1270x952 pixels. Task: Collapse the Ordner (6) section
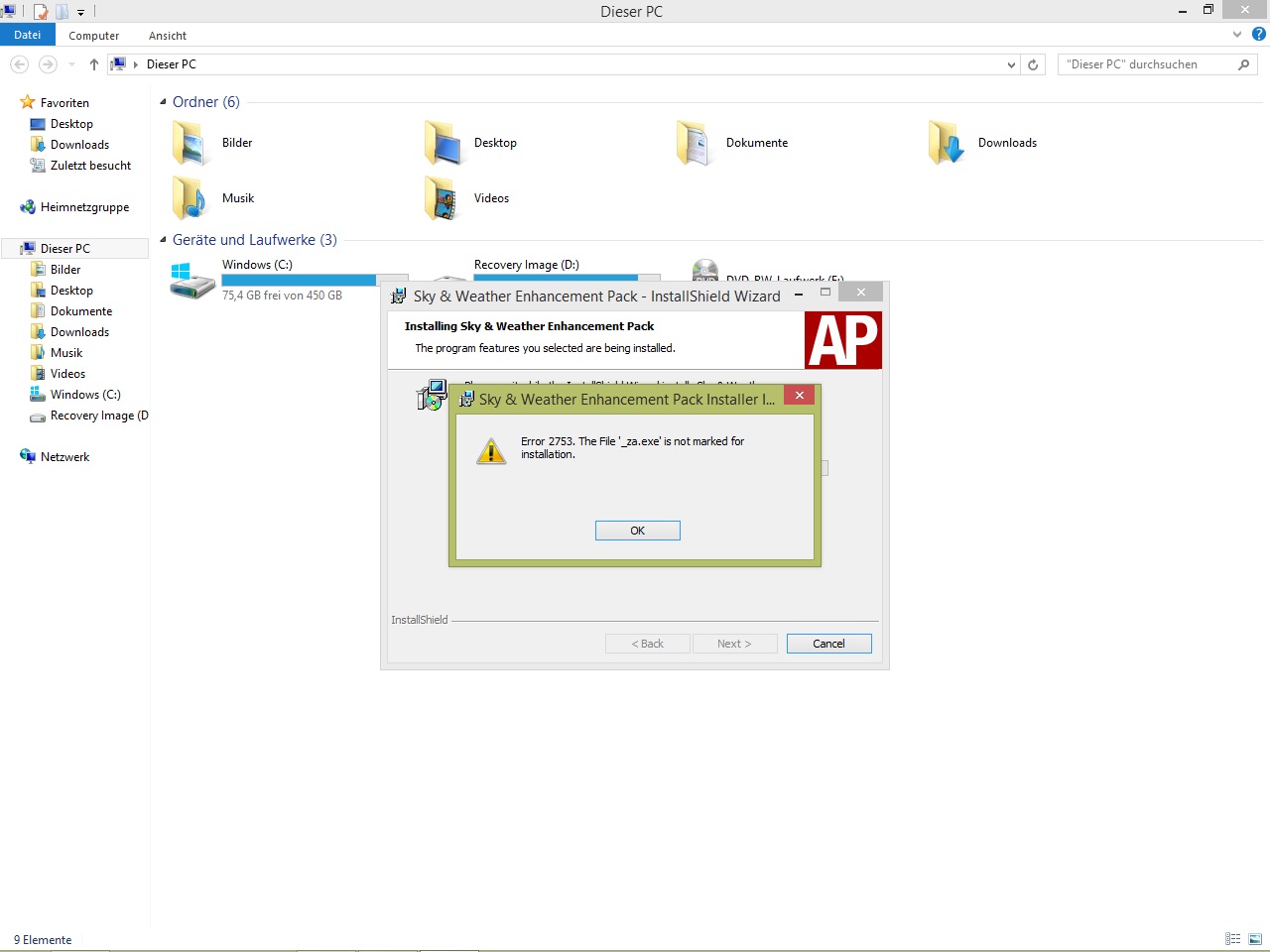(x=163, y=102)
